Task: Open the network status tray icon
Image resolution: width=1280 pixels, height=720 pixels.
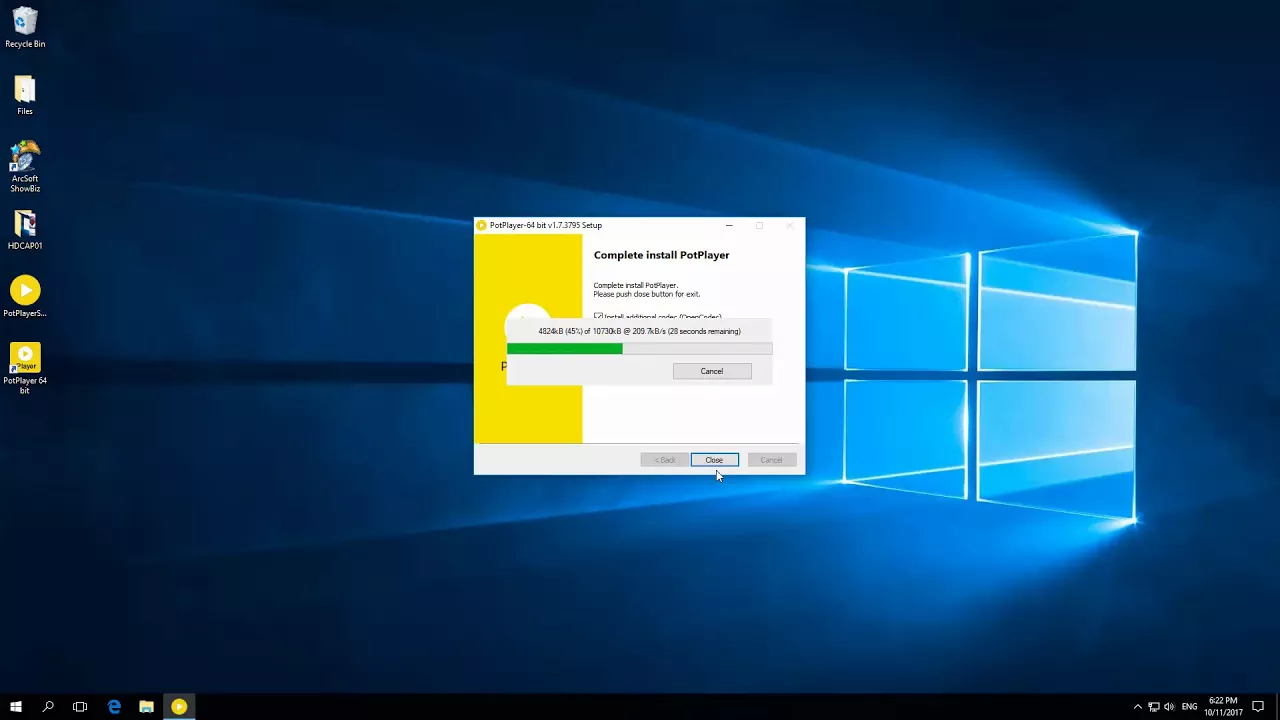Action: [x=1153, y=707]
